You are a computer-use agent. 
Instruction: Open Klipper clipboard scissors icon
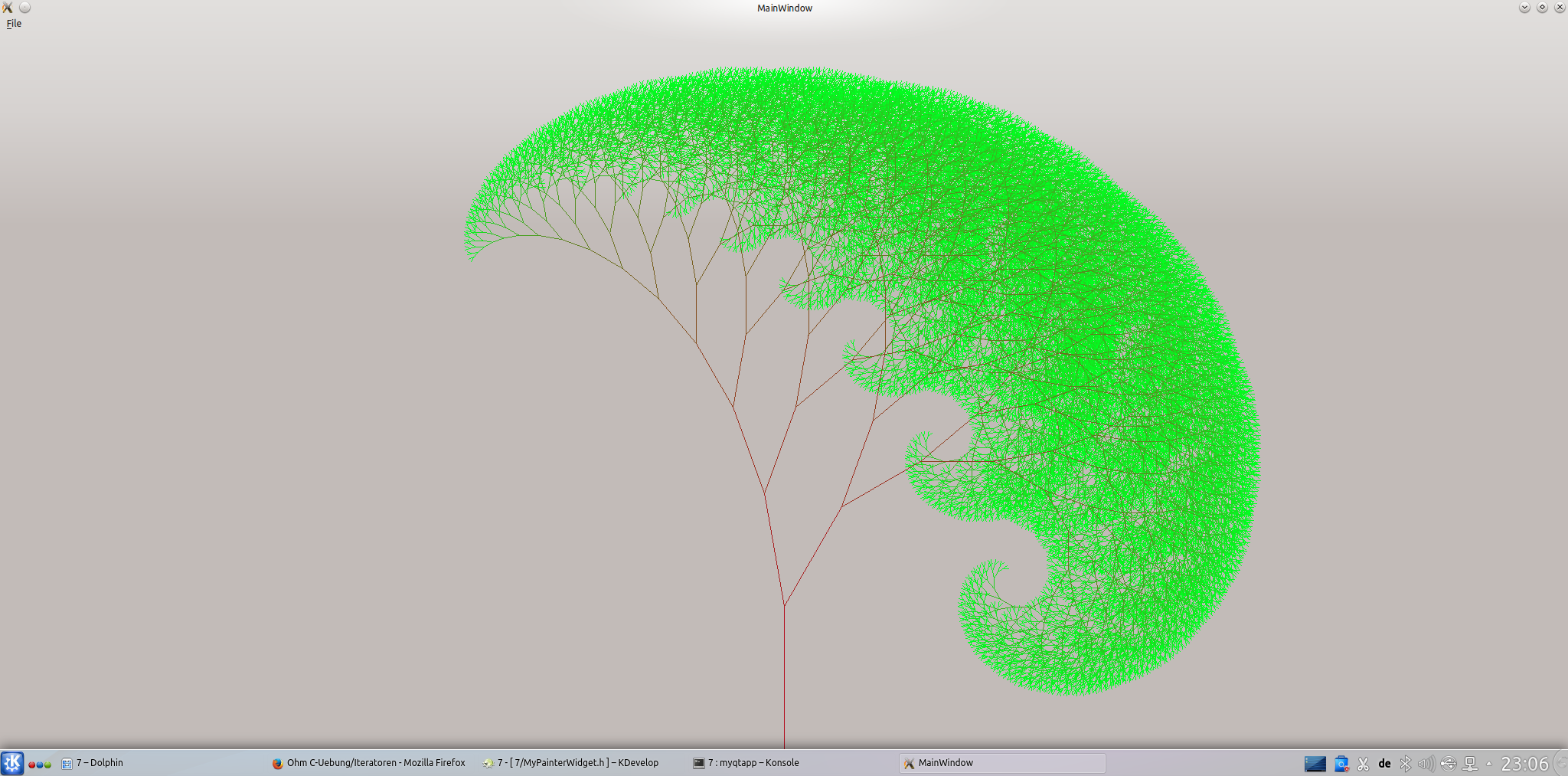coord(1364,764)
